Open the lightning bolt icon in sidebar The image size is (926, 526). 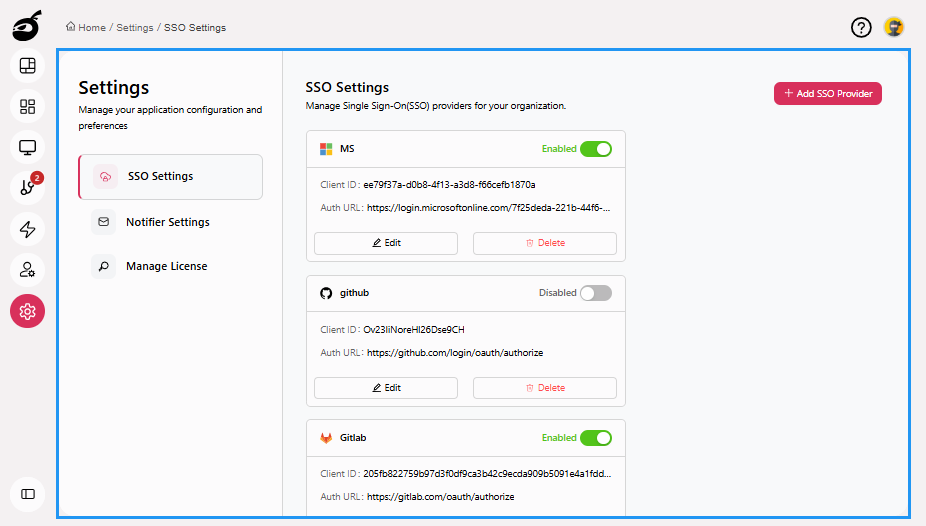pos(27,229)
